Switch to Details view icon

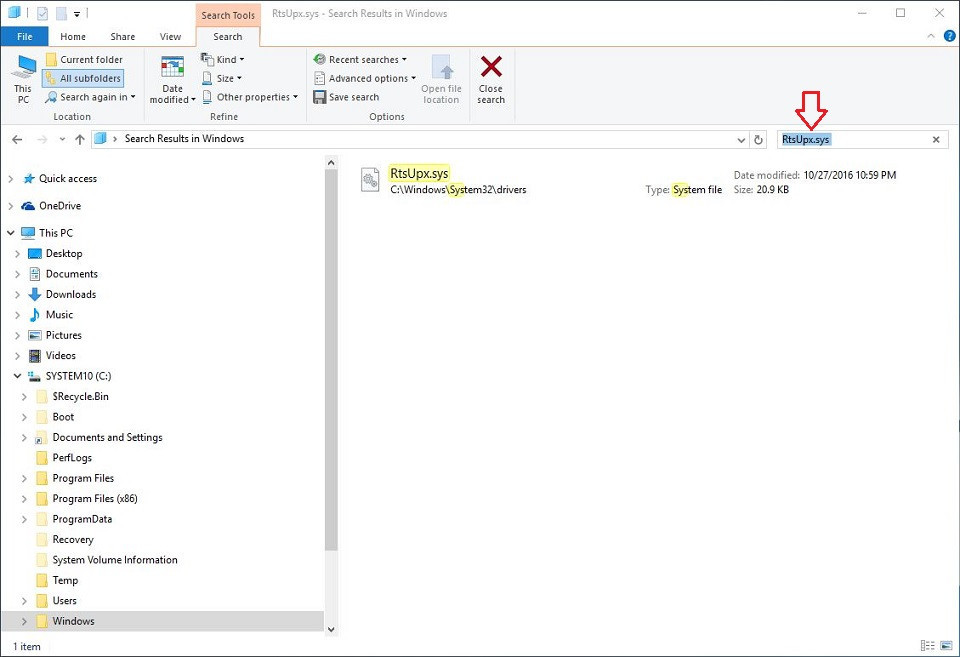tap(928, 646)
